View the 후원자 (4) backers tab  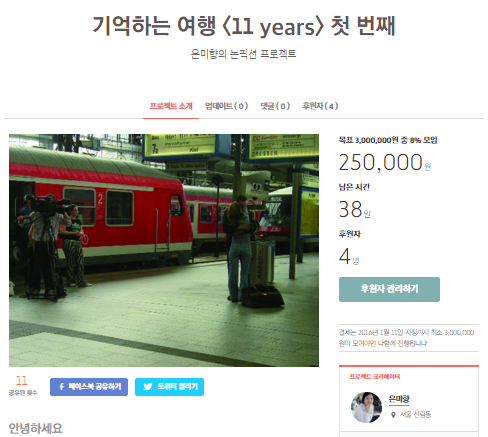(x=320, y=106)
